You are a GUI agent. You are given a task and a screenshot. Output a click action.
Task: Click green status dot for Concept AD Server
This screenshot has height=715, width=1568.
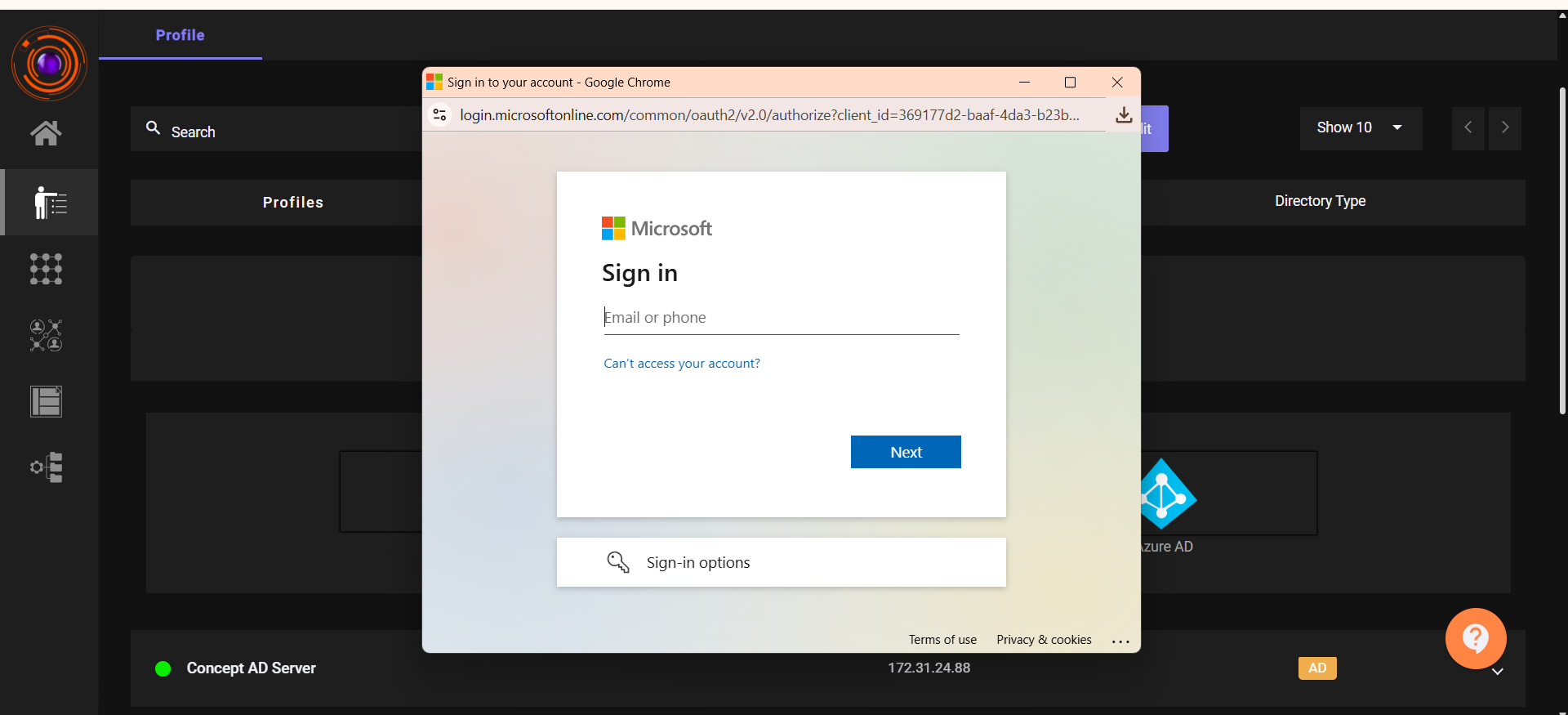(x=163, y=668)
